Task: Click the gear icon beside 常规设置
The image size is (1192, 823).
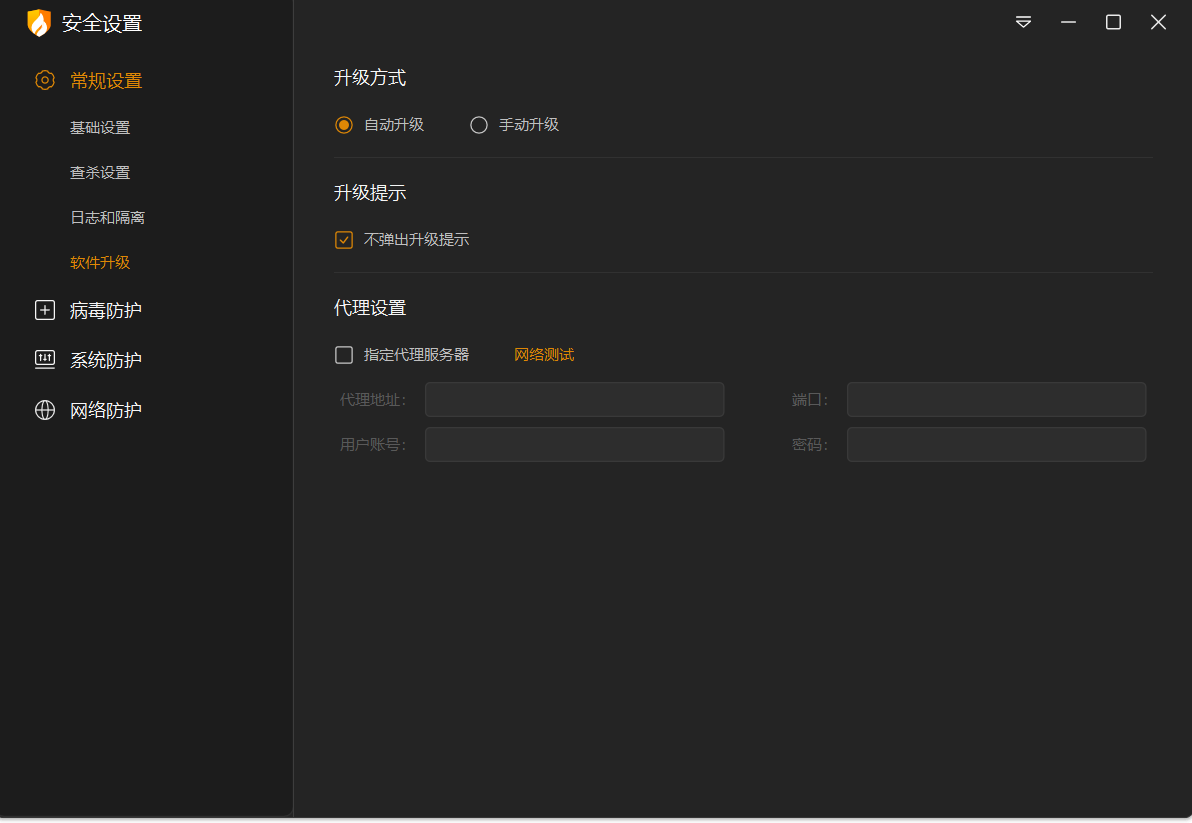Action: pos(45,80)
